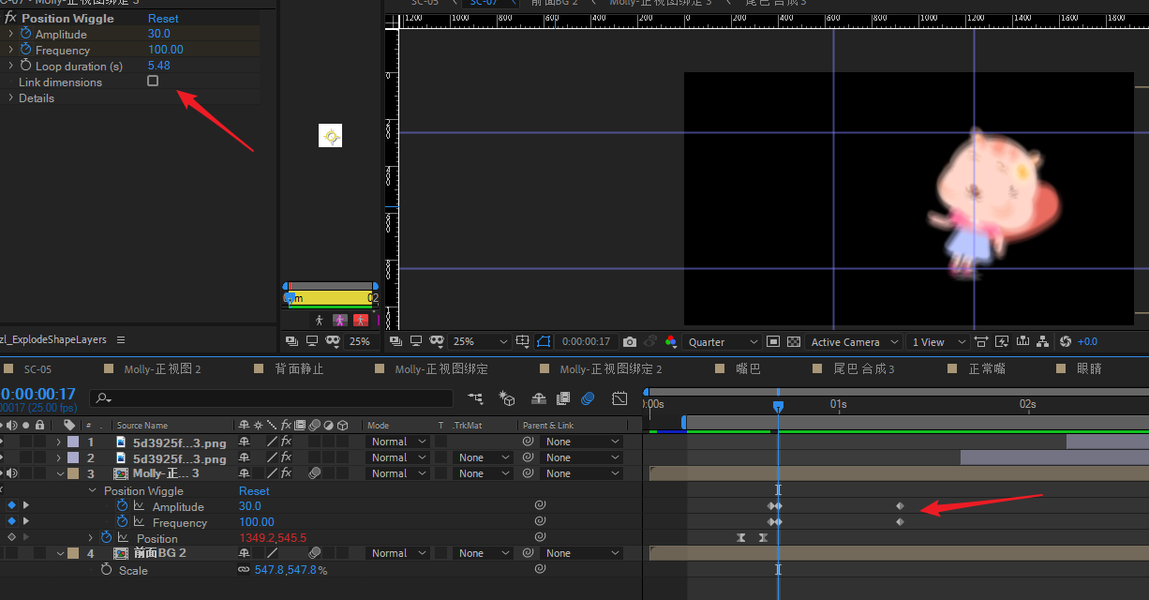Click the Amplitude stopwatch in timeline
The height and width of the screenshot is (600, 1149).
[x=122, y=506]
